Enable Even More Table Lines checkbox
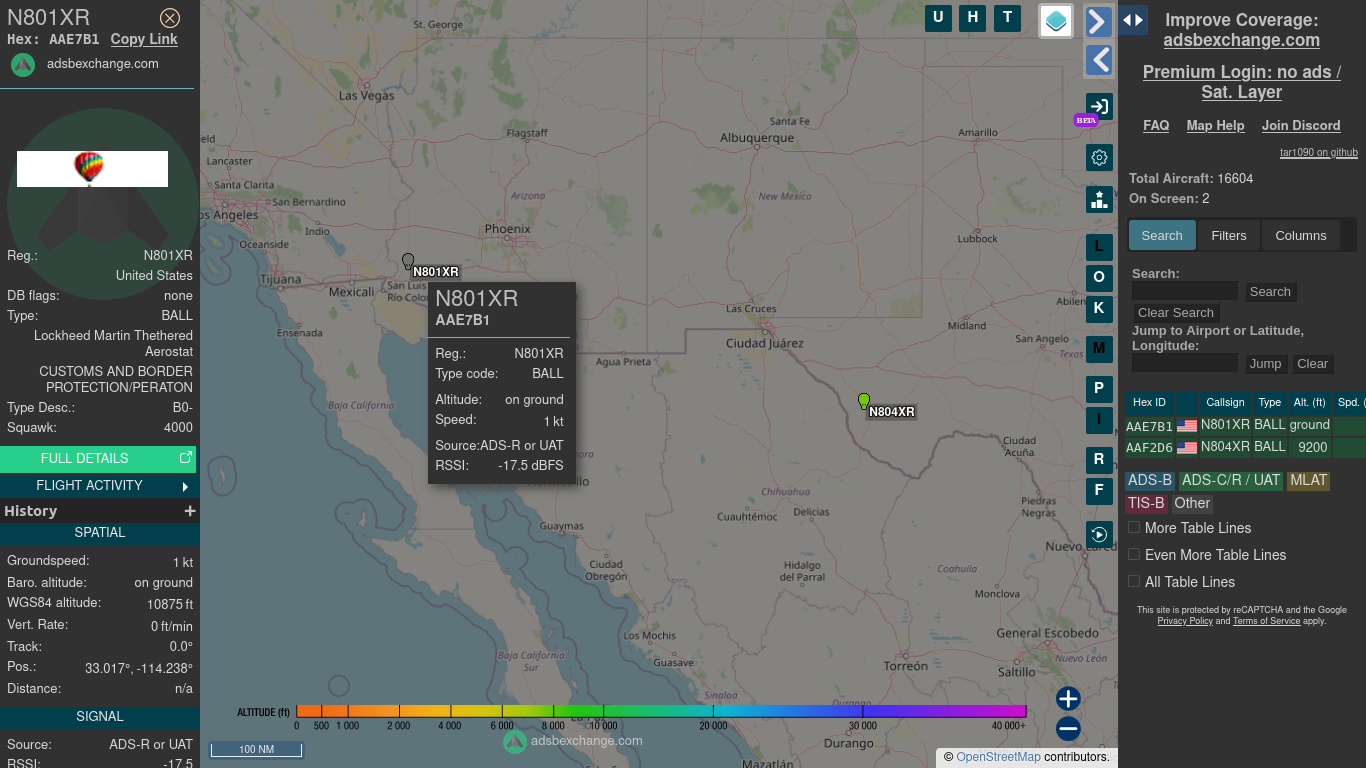This screenshot has height=768, width=1366. 1134,554
